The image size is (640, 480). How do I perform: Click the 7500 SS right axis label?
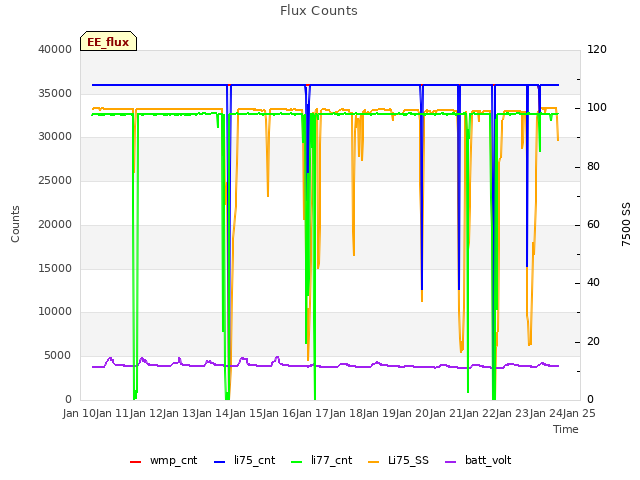(x=626, y=224)
